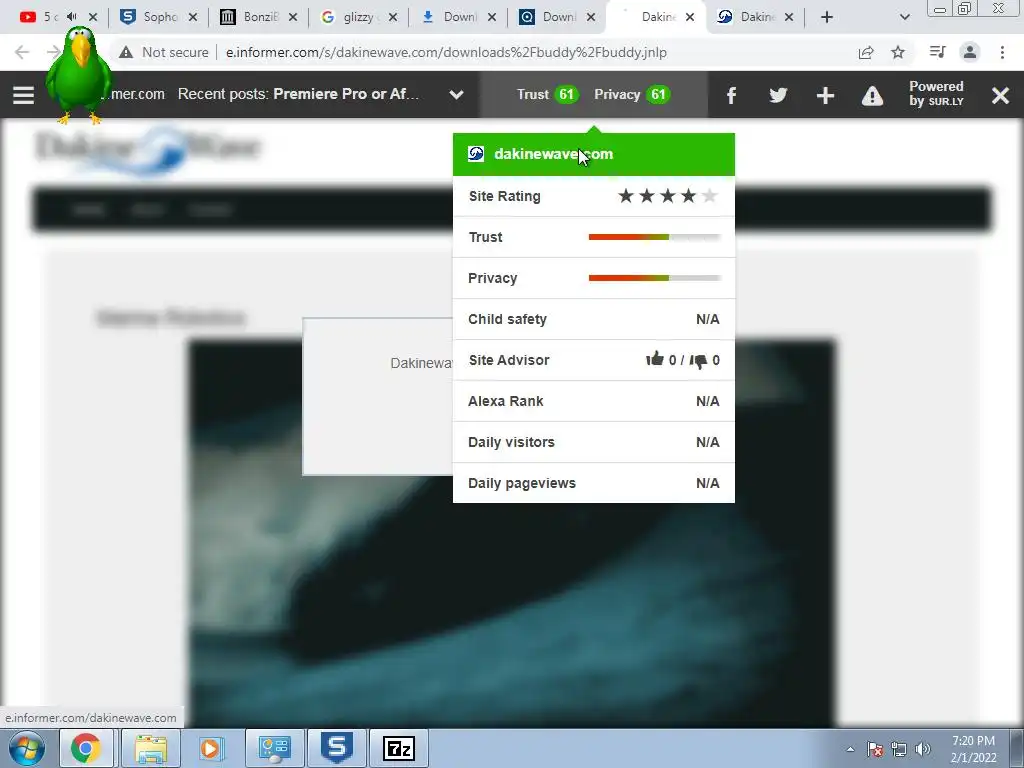Open the Sophos taskbar icon
The height and width of the screenshot is (768, 1024).
[x=337, y=748]
